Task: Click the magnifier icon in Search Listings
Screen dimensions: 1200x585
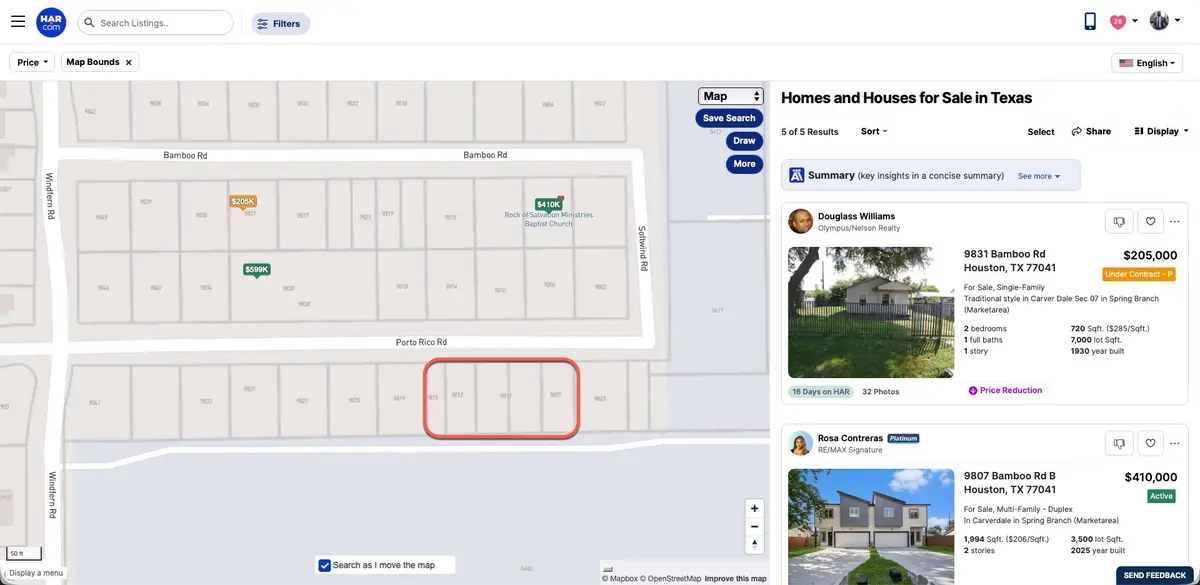Action: point(90,21)
